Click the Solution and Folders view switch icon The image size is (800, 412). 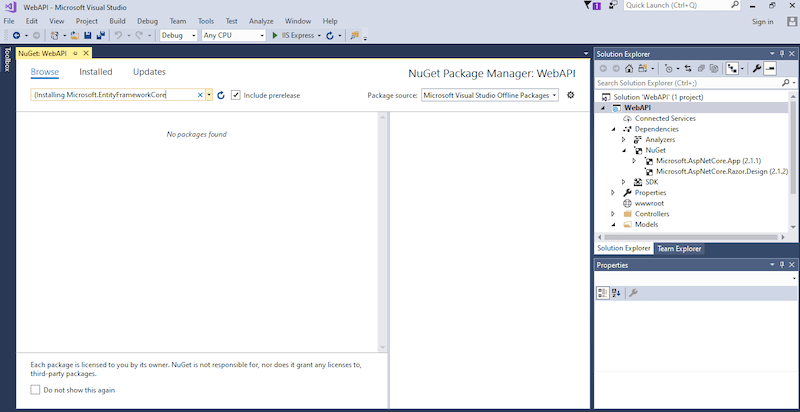pos(642,68)
